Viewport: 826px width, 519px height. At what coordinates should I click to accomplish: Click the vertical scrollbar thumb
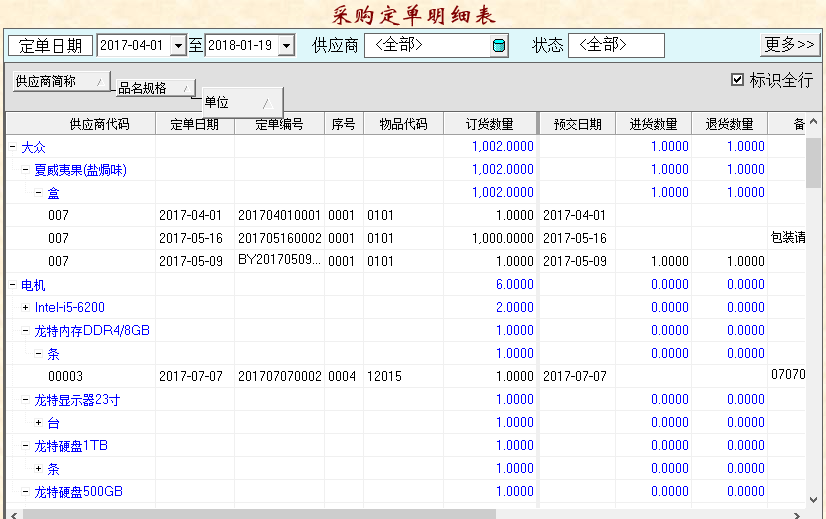[x=813, y=161]
